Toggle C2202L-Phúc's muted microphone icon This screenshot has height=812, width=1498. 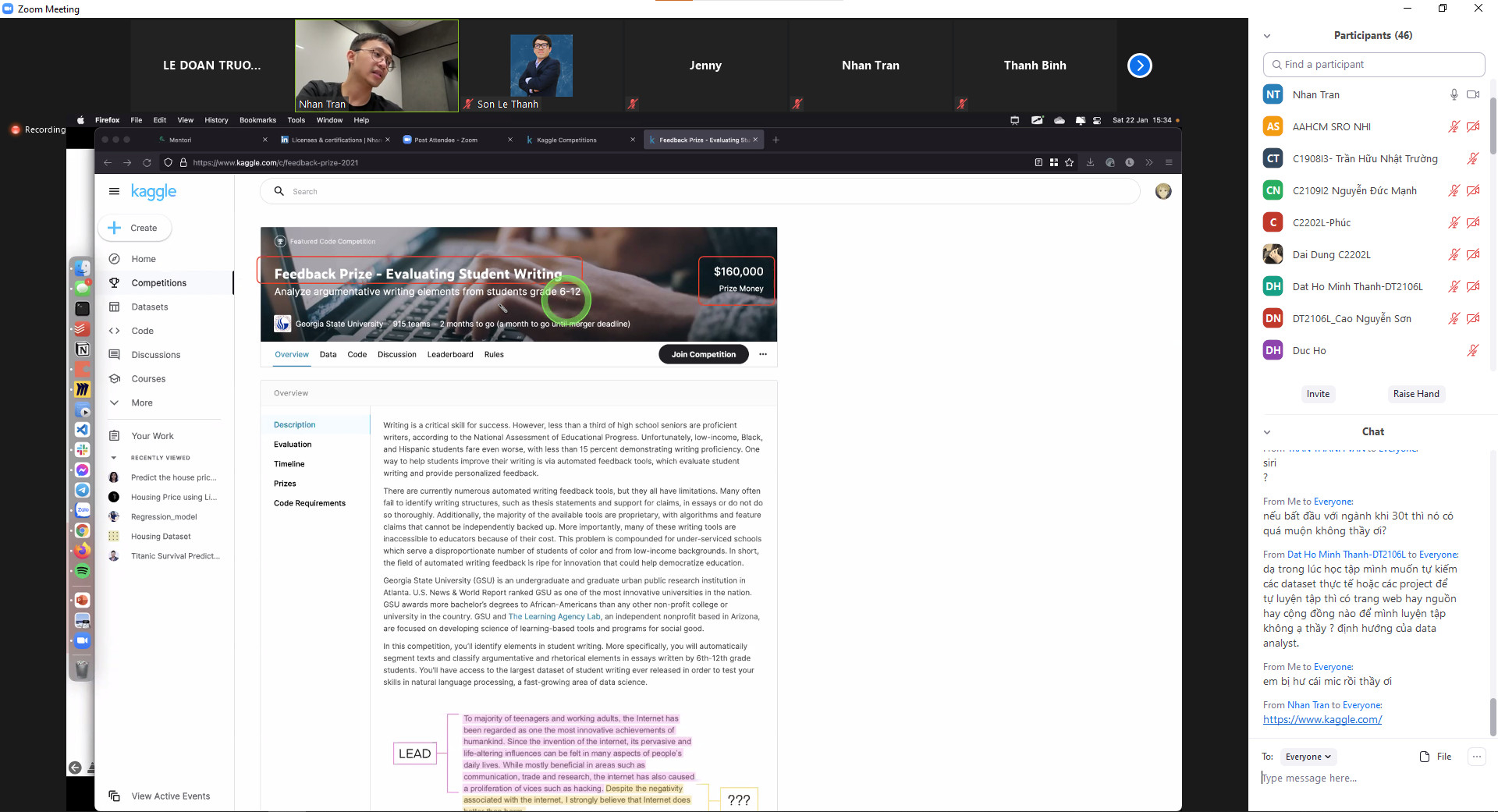1454,222
